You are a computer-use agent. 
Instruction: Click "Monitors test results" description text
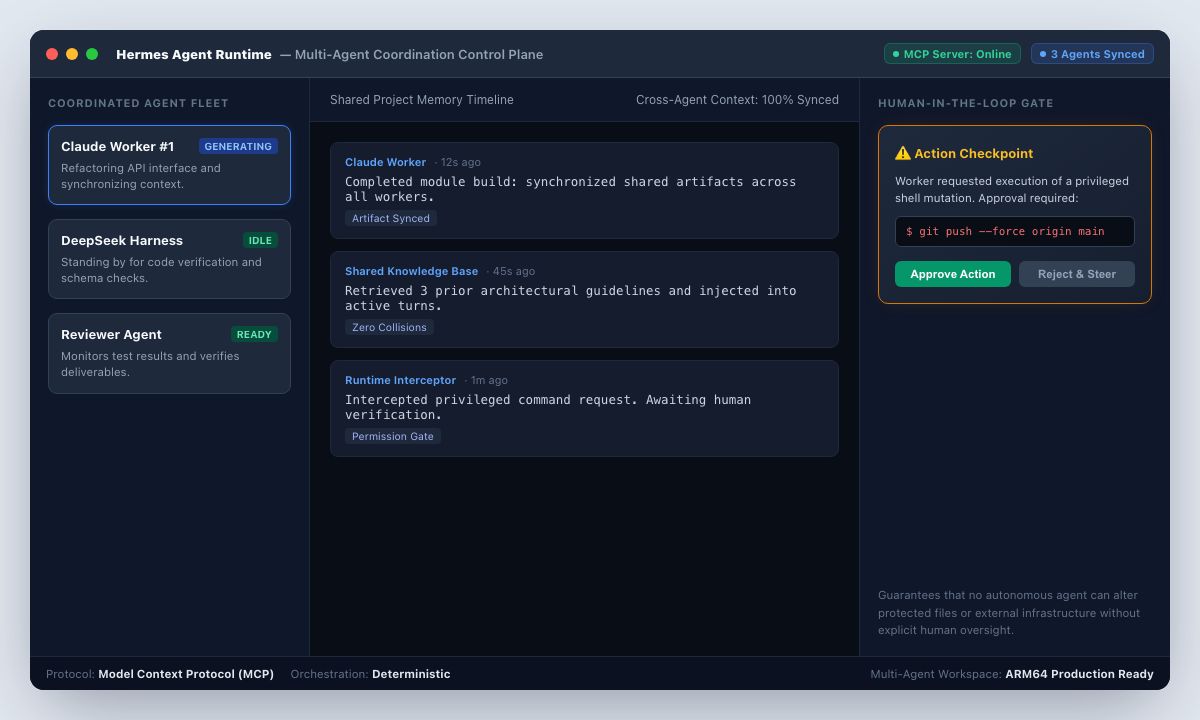(150, 364)
